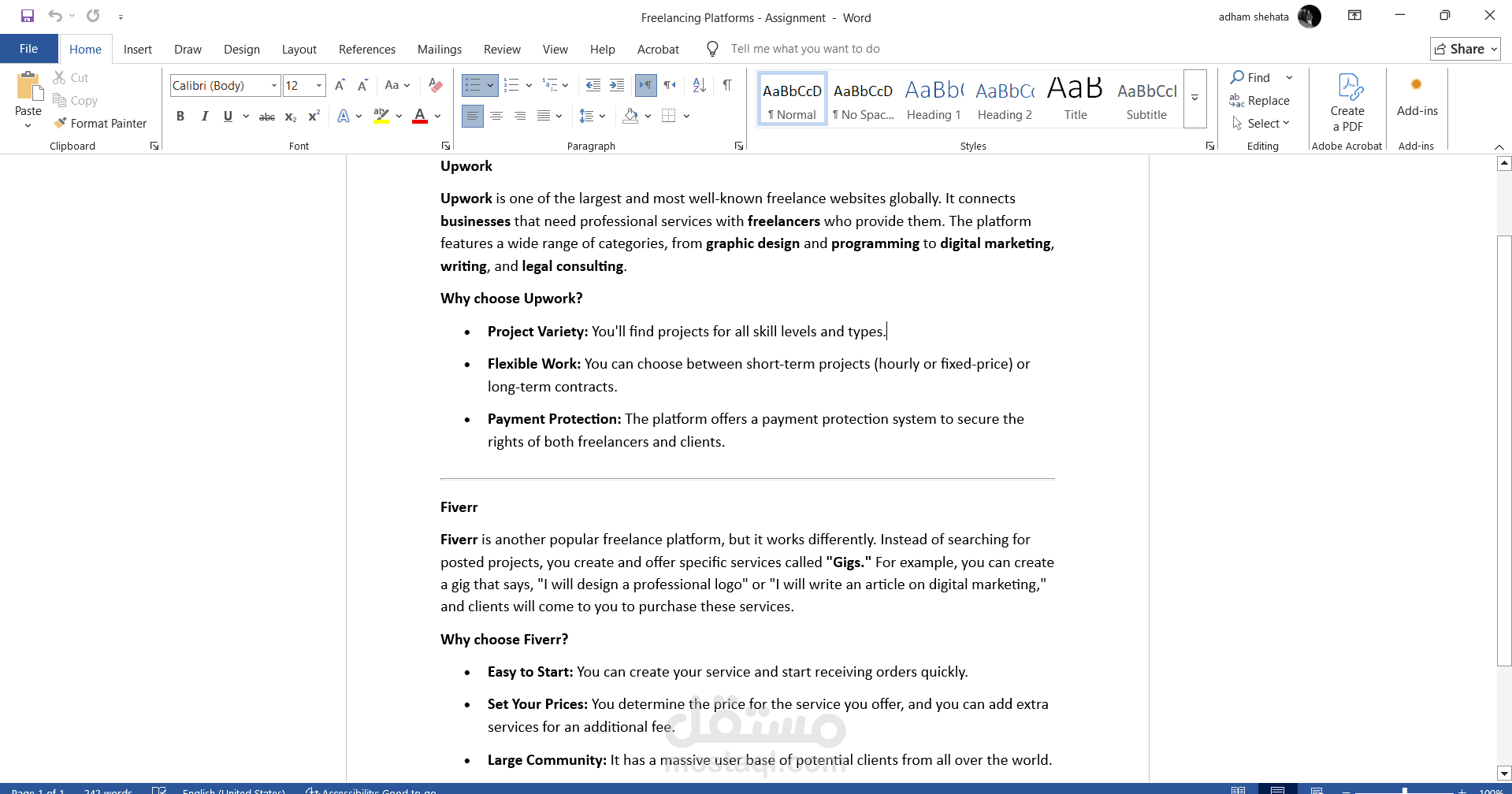Switch to the Layout tab

(299, 49)
